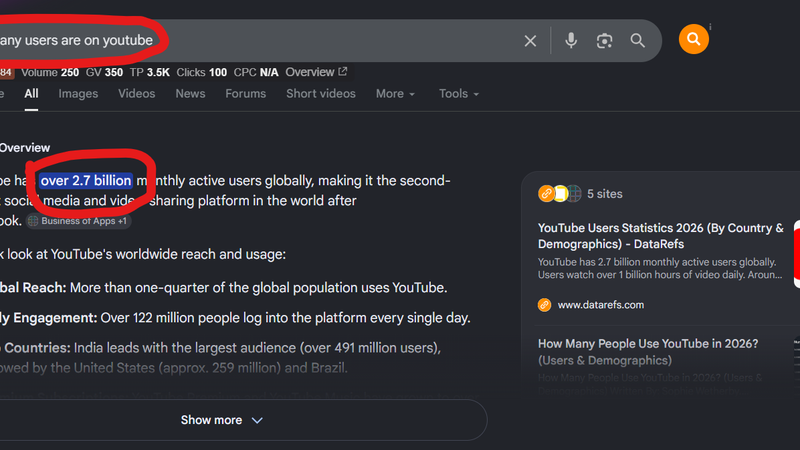The width and height of the screenshot is (800, 450).
Task: Start voice search with the microphone icon
Action: (x=571, y=40)
